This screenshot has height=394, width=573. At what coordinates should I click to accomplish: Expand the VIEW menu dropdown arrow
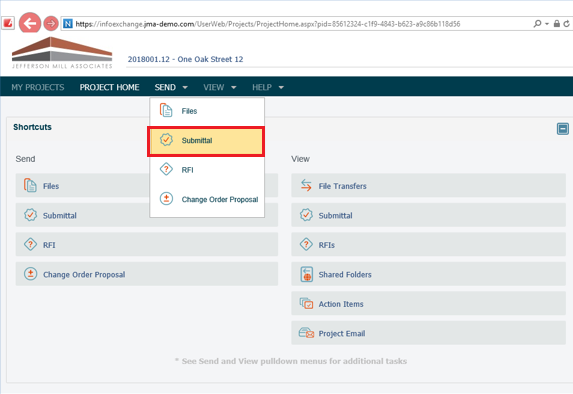coord(234,87)
